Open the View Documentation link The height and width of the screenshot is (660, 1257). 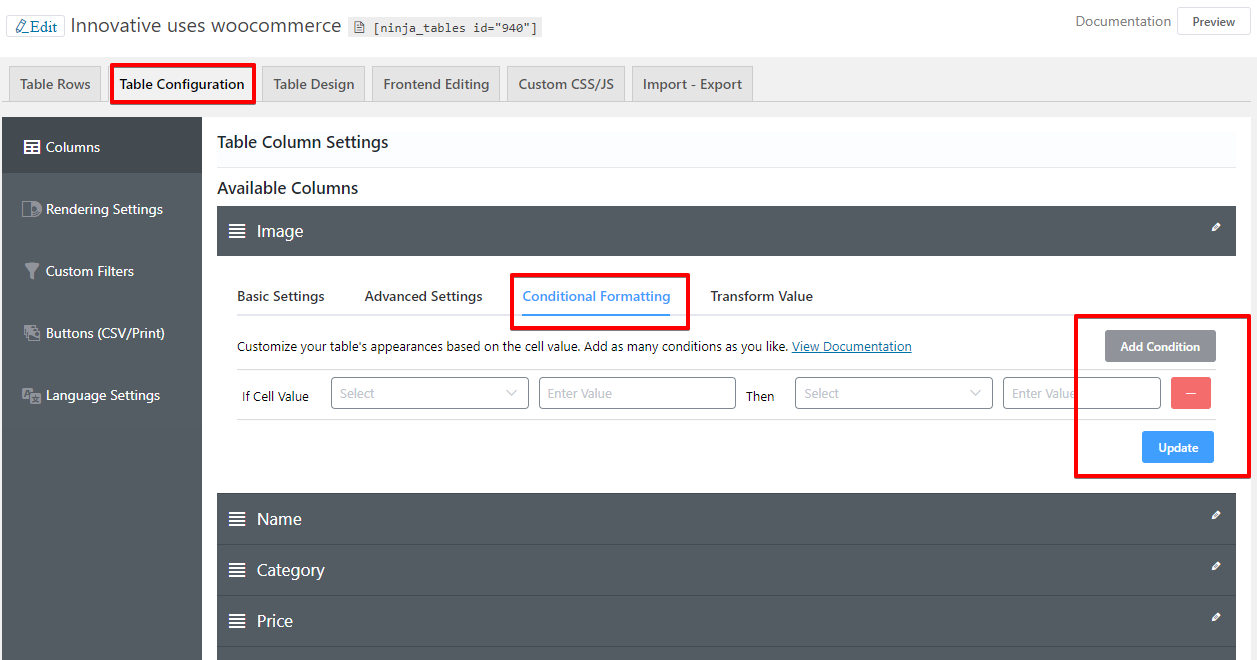[852, 346]
